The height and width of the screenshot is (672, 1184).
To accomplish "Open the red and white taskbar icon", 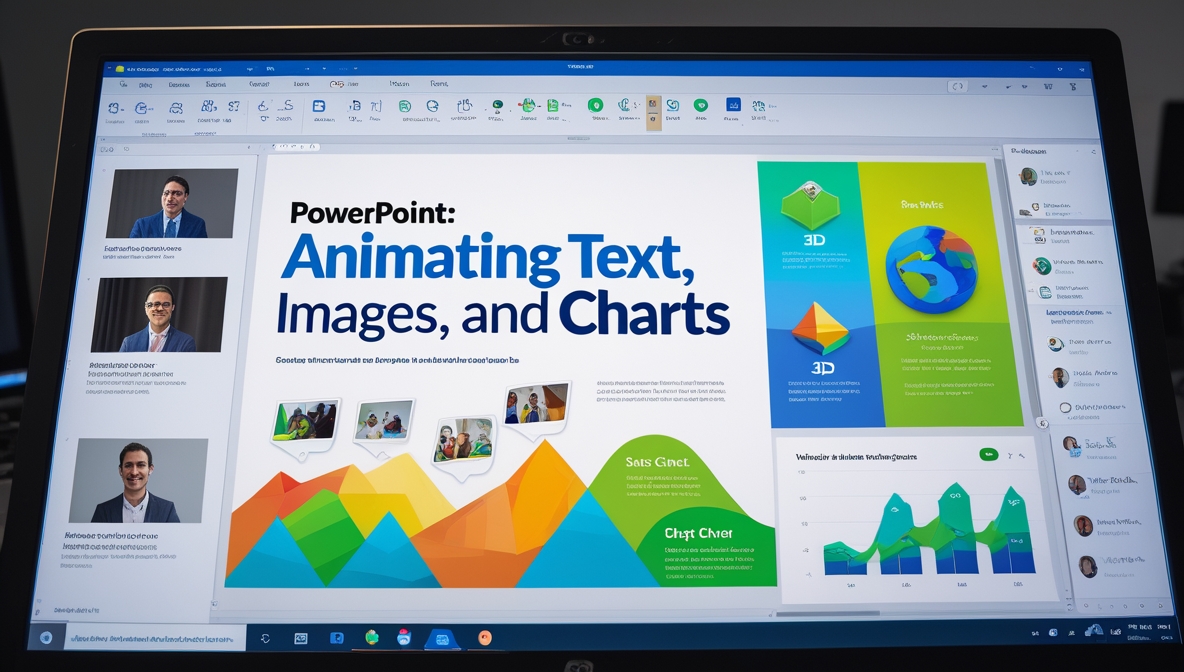I will [x=404, y=637].
